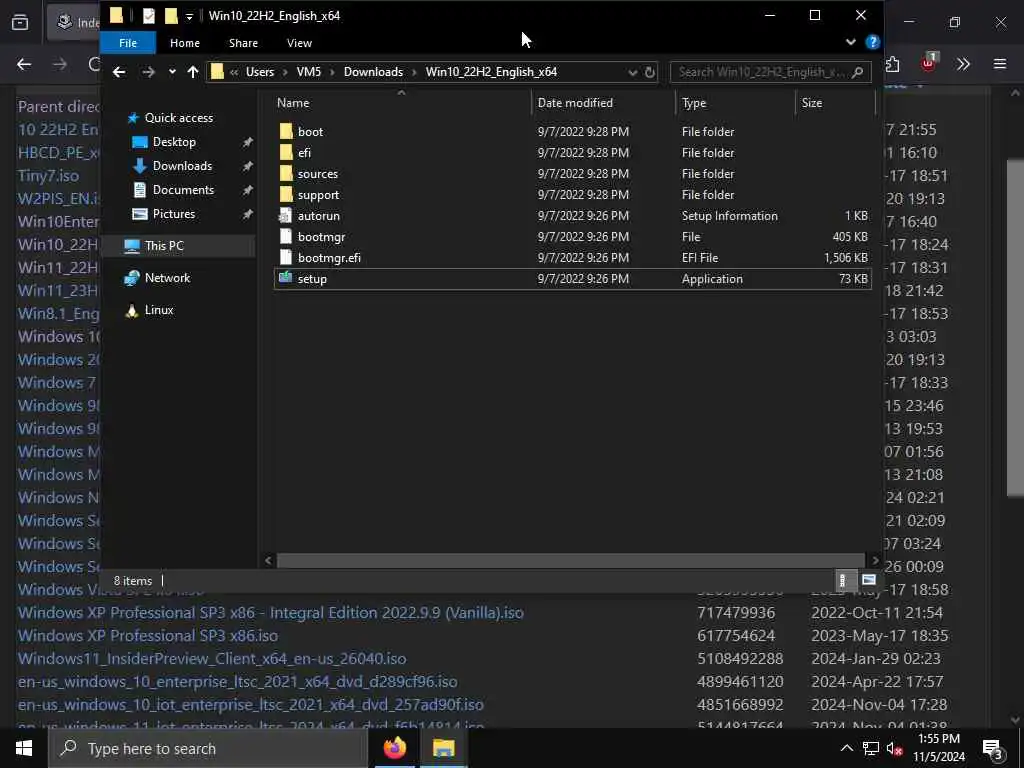Viewport: 1024px width, 768px height.
Task: Expand the ribbon with the chevron
Action: (850, 42)
